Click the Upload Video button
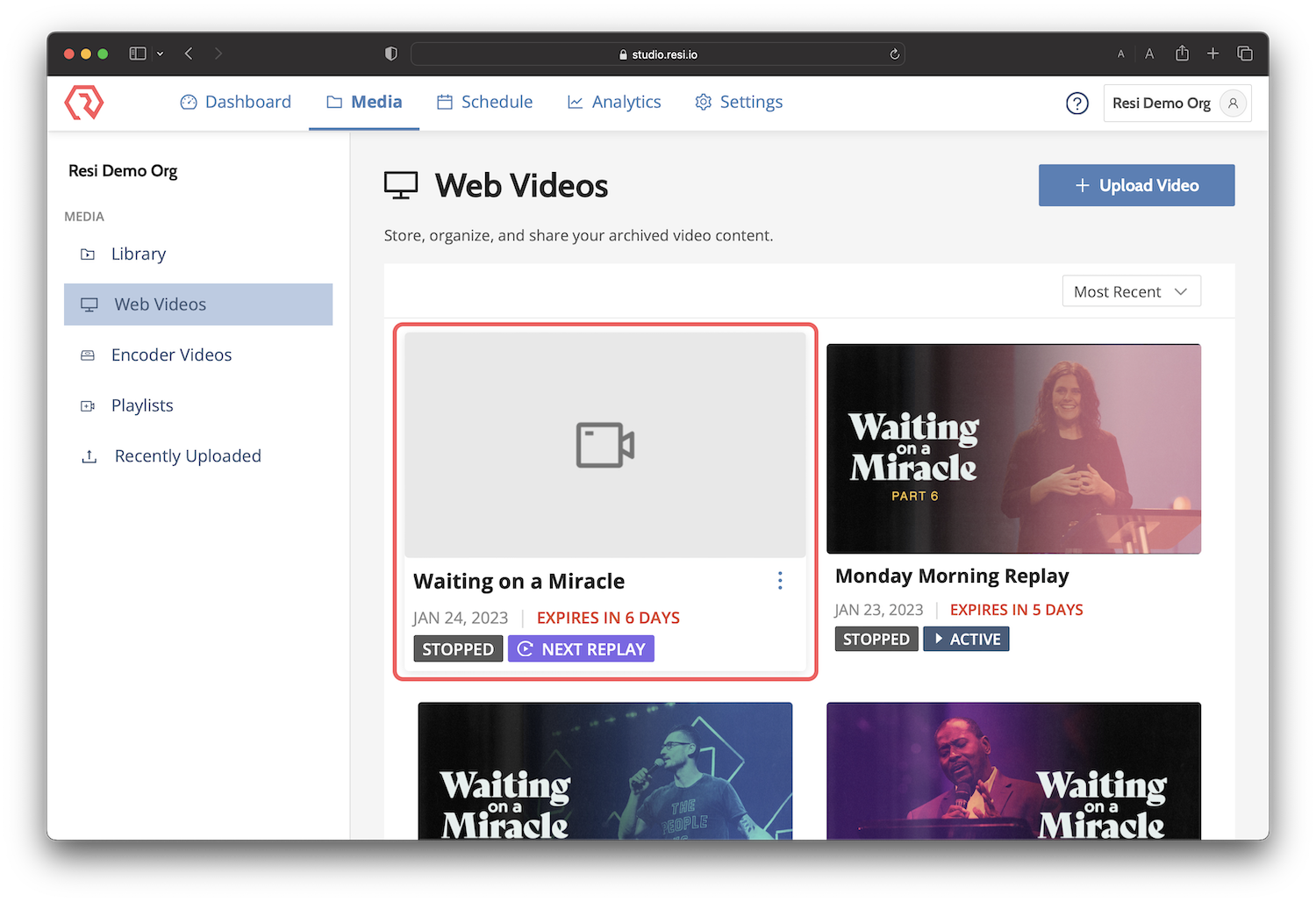The image size is (1316, 902). tap(1137, 185)
